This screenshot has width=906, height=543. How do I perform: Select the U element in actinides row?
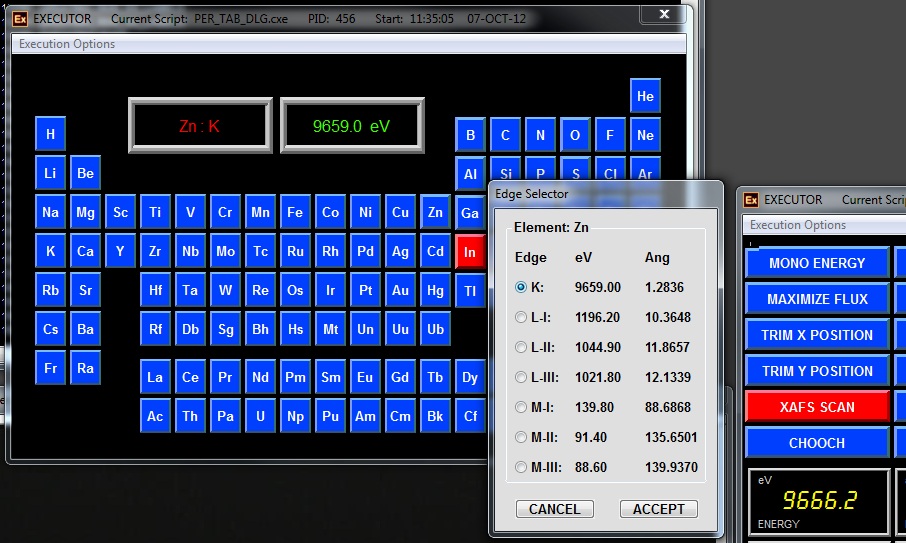point(260,416)
